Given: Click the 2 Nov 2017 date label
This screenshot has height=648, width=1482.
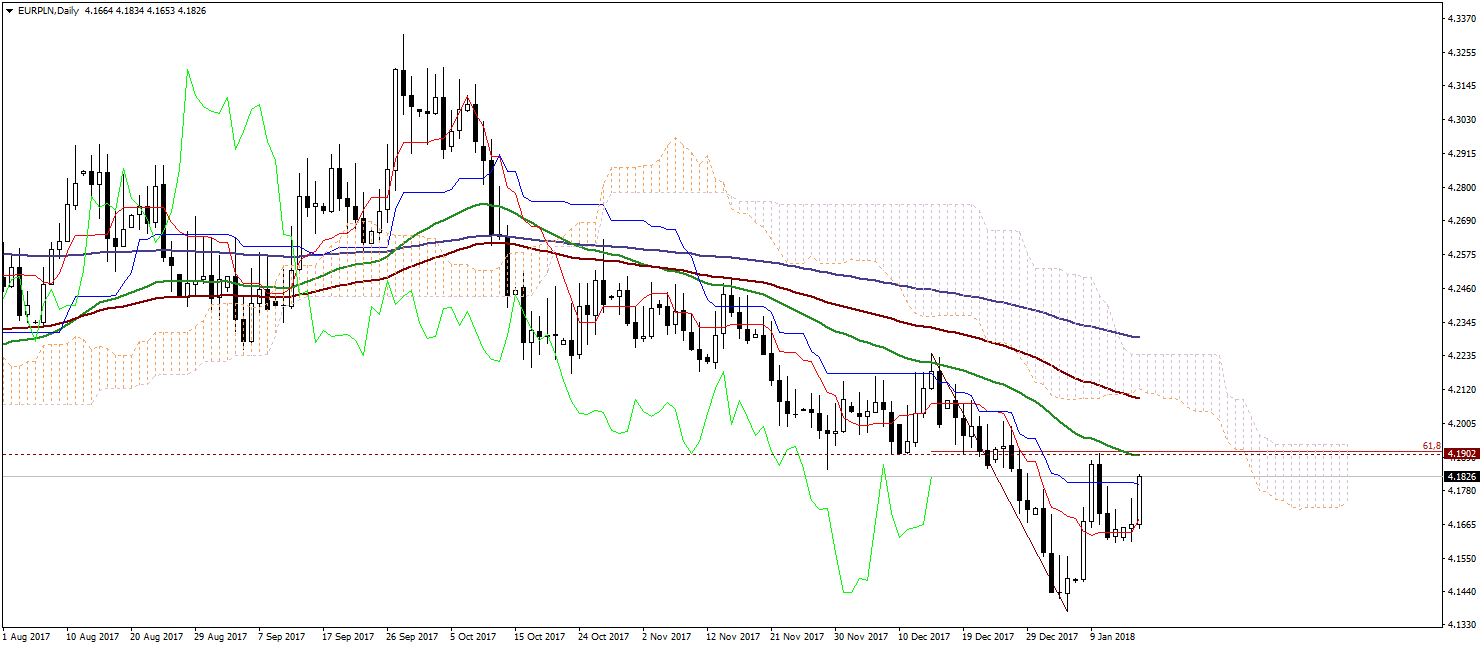Looking at the screenshot, I should [x=666, y=636].
